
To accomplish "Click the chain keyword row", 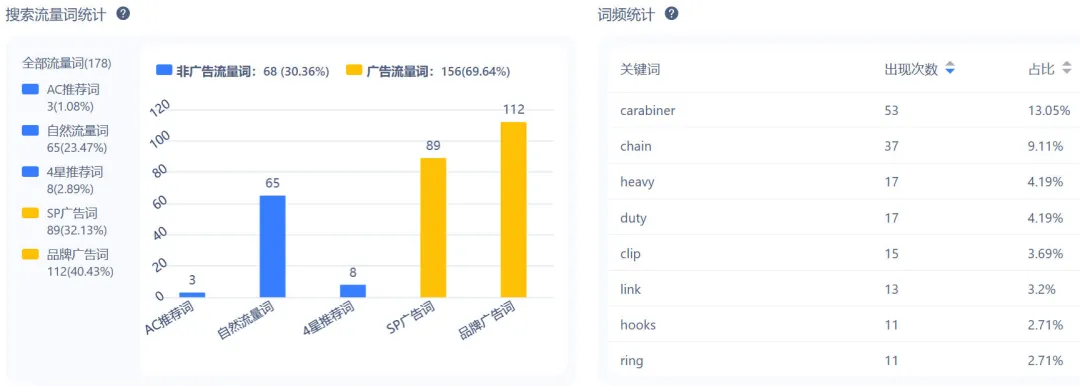I will (844, 146).
